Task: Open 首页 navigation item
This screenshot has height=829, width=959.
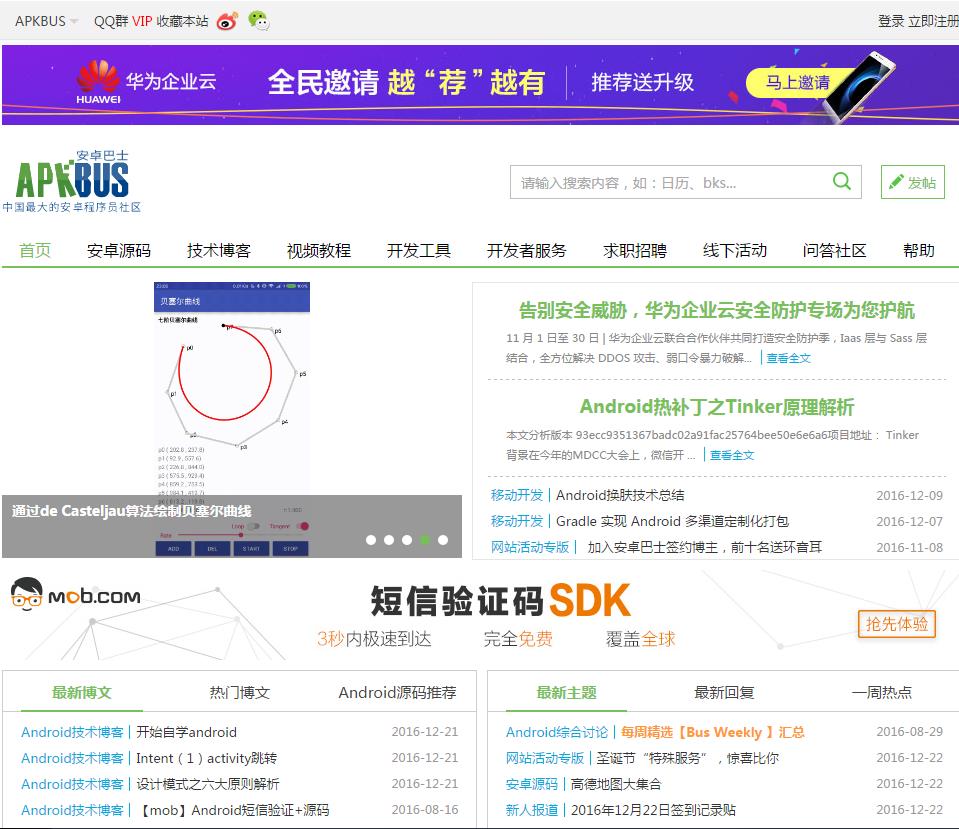Action: coord(35,250)
